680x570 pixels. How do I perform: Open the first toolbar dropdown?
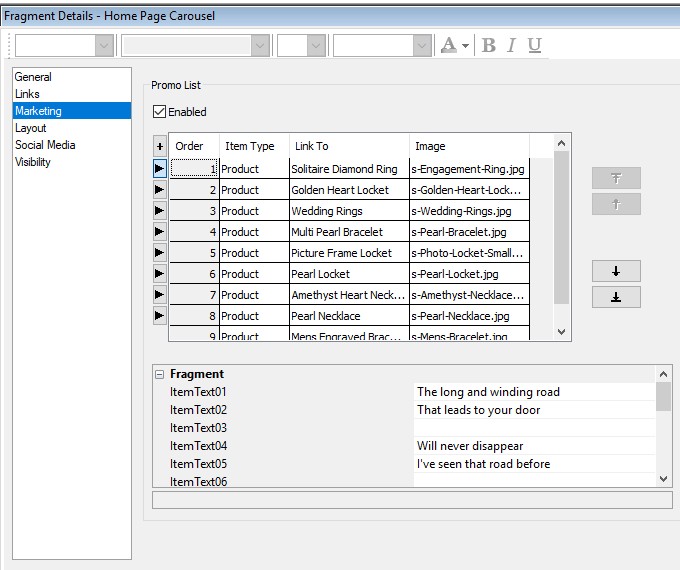pyautogui.click(x=104, y=45)
